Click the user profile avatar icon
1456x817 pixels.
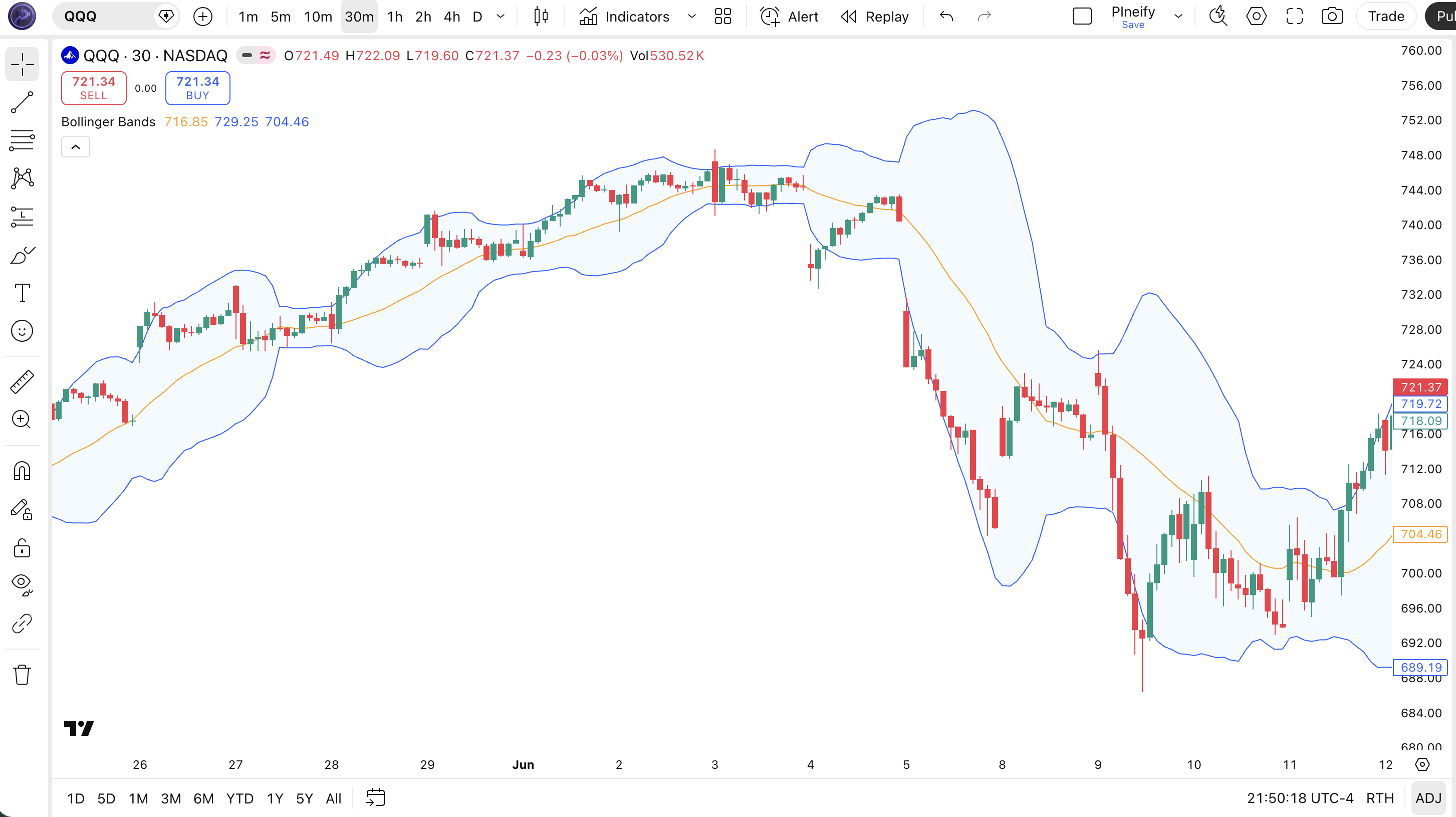tap(22, 17)
